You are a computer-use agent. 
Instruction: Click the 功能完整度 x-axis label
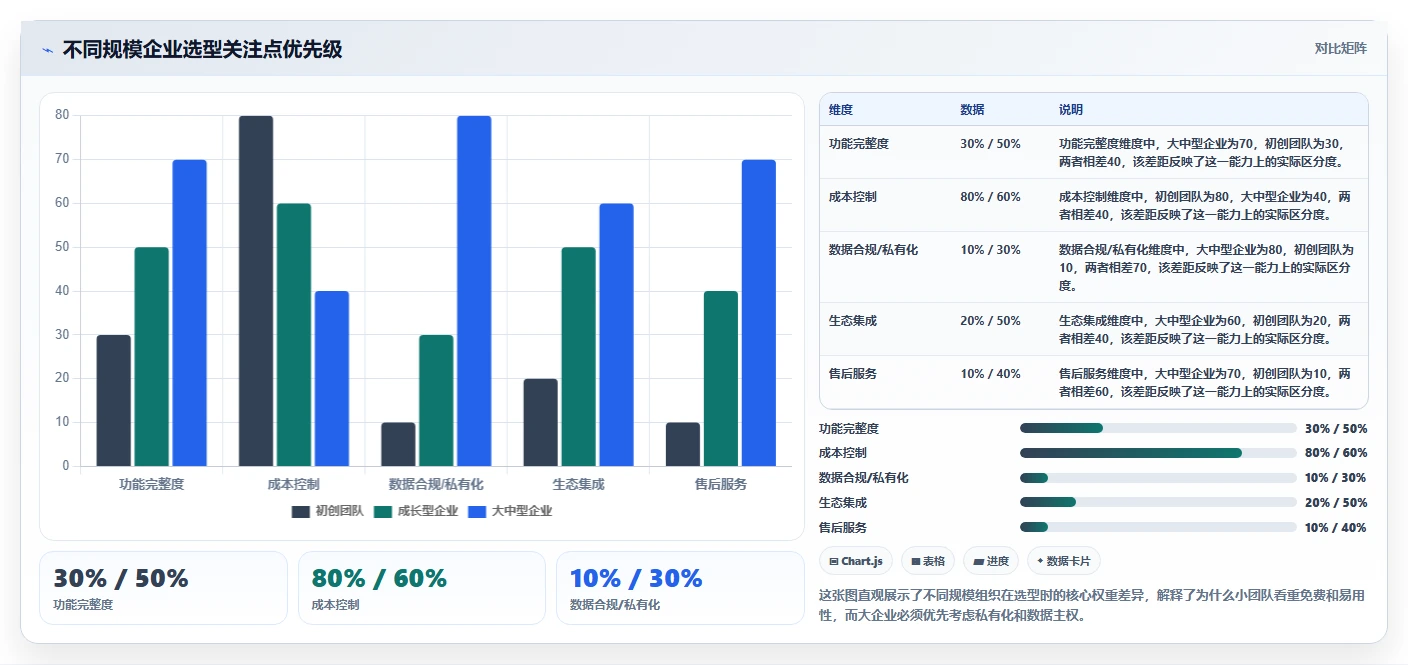152,484
